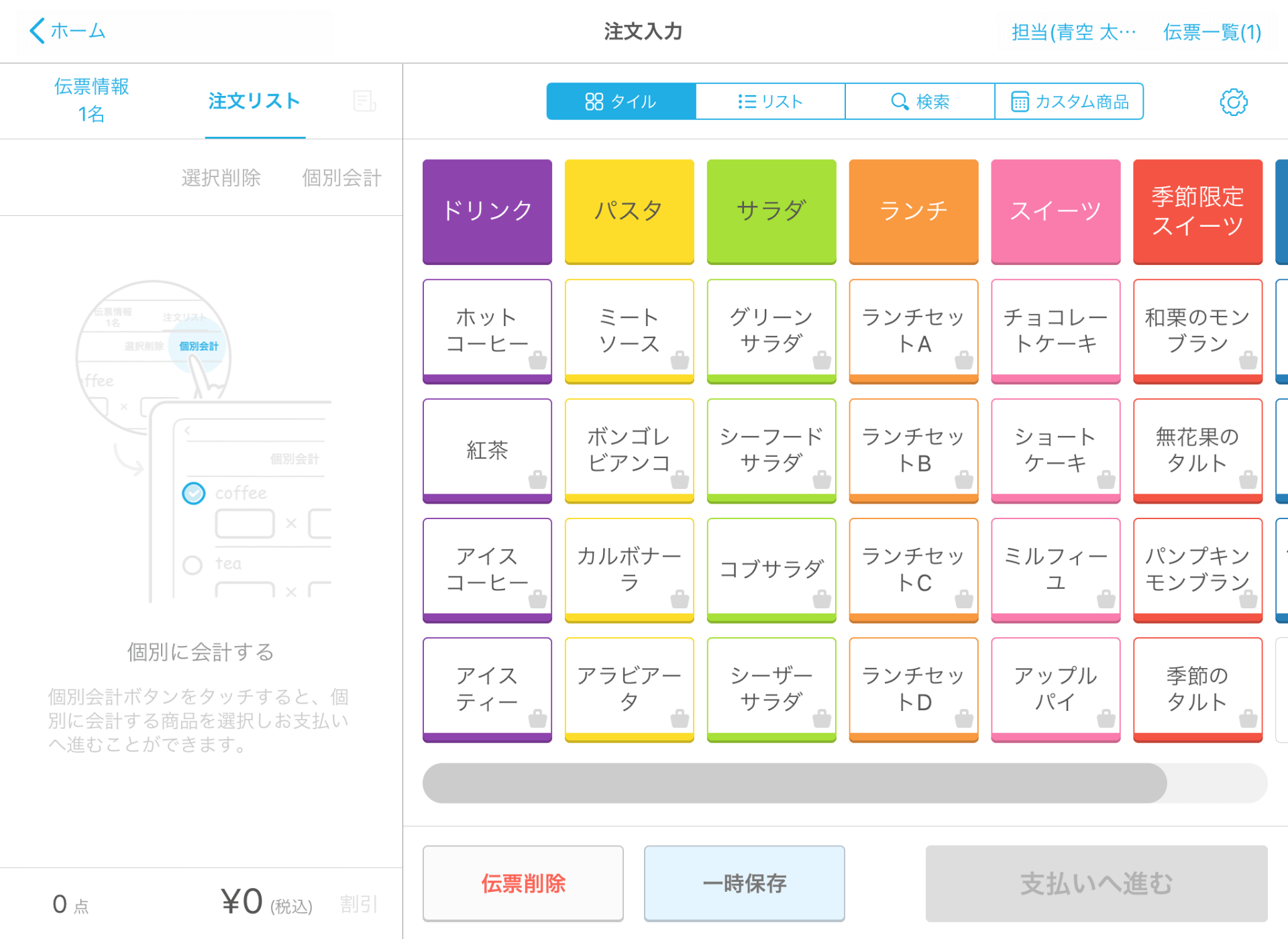This screenshot has width=1288, height=939.
Task: Choose the purple ドリンク category
Action: pyautogui.click(x=487, y=211)
